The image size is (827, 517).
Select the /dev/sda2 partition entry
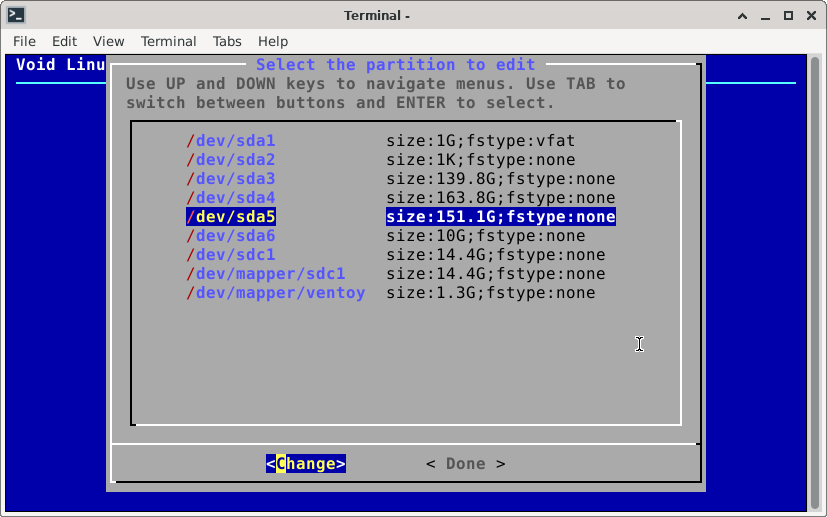point(230,160)
